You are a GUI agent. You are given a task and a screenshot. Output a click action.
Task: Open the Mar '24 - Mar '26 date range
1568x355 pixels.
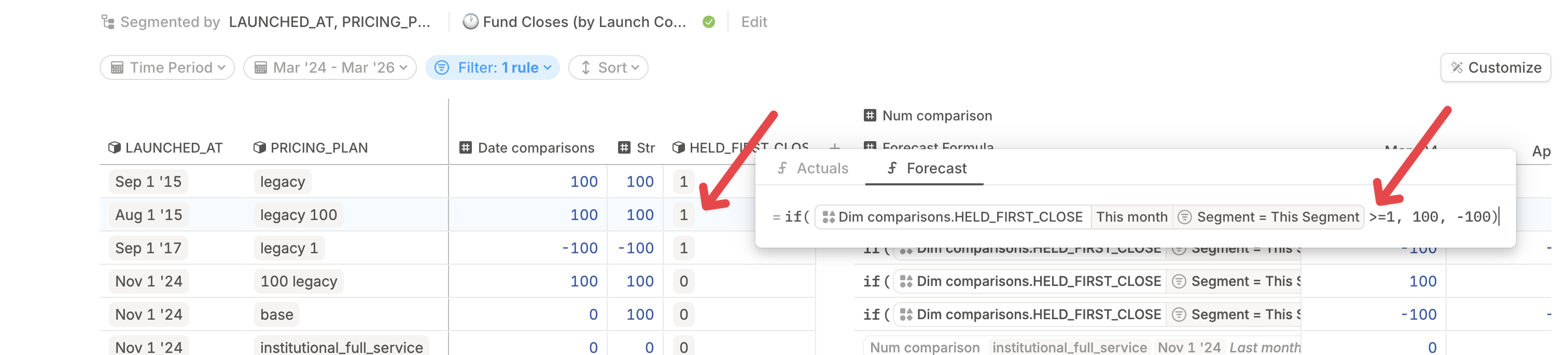(330, 67)
